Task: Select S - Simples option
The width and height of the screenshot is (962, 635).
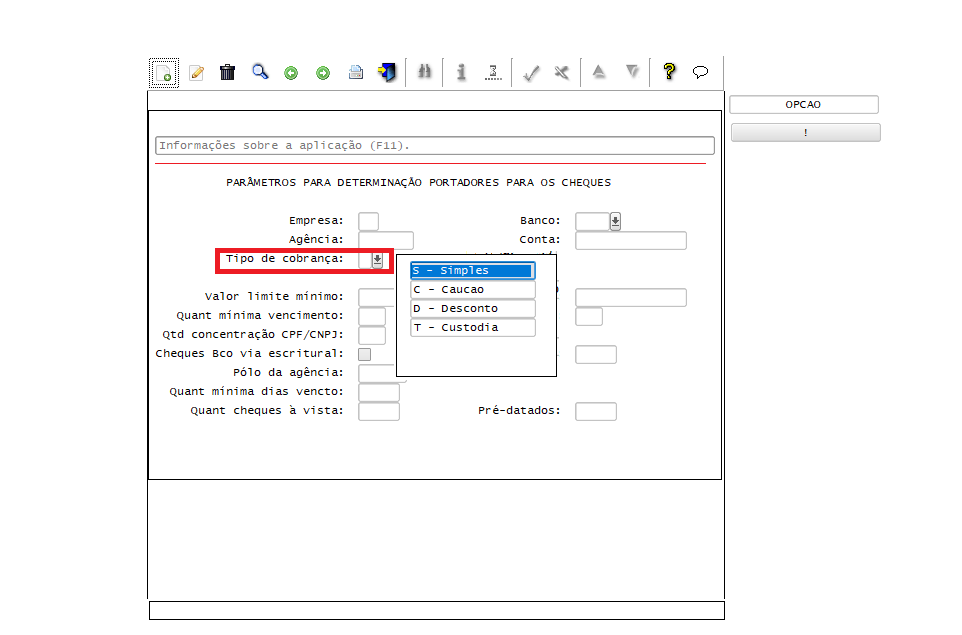Action: (473, 271)
